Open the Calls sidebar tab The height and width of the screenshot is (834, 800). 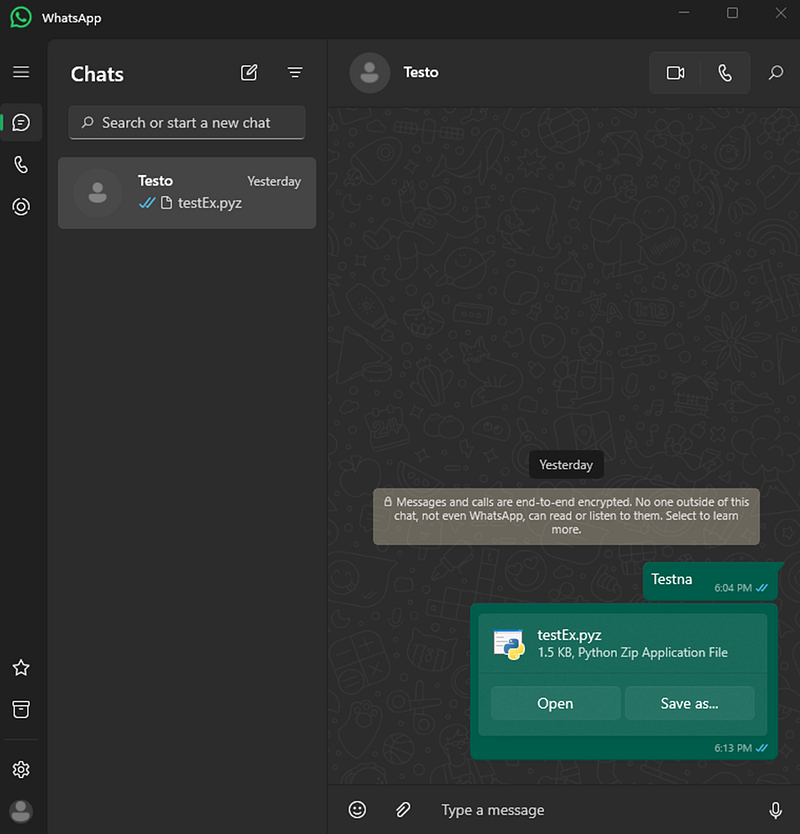click(x=21, y=165)
